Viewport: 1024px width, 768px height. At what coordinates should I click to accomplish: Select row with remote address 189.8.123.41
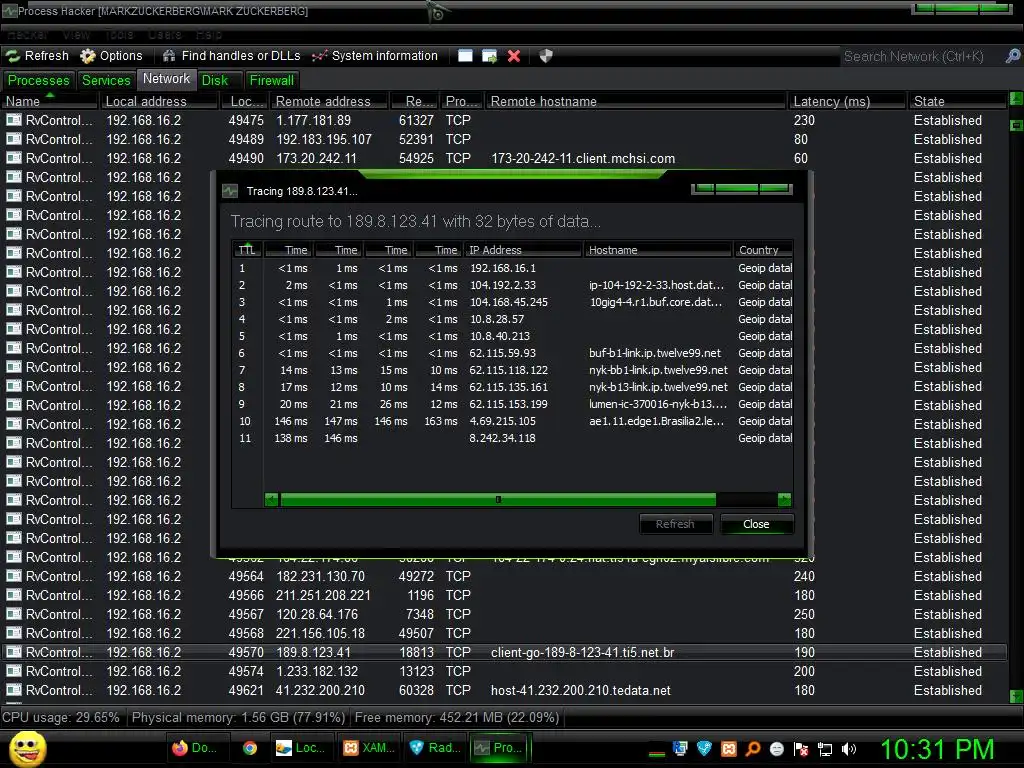click(x=504, y=652)
